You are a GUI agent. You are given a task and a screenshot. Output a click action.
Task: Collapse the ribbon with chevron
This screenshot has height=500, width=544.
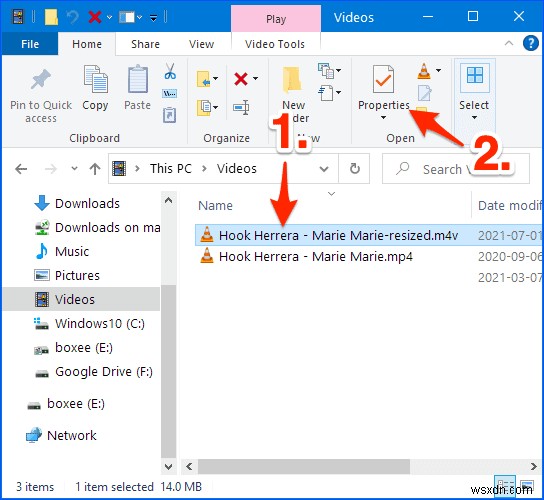(x=508, y=43)
